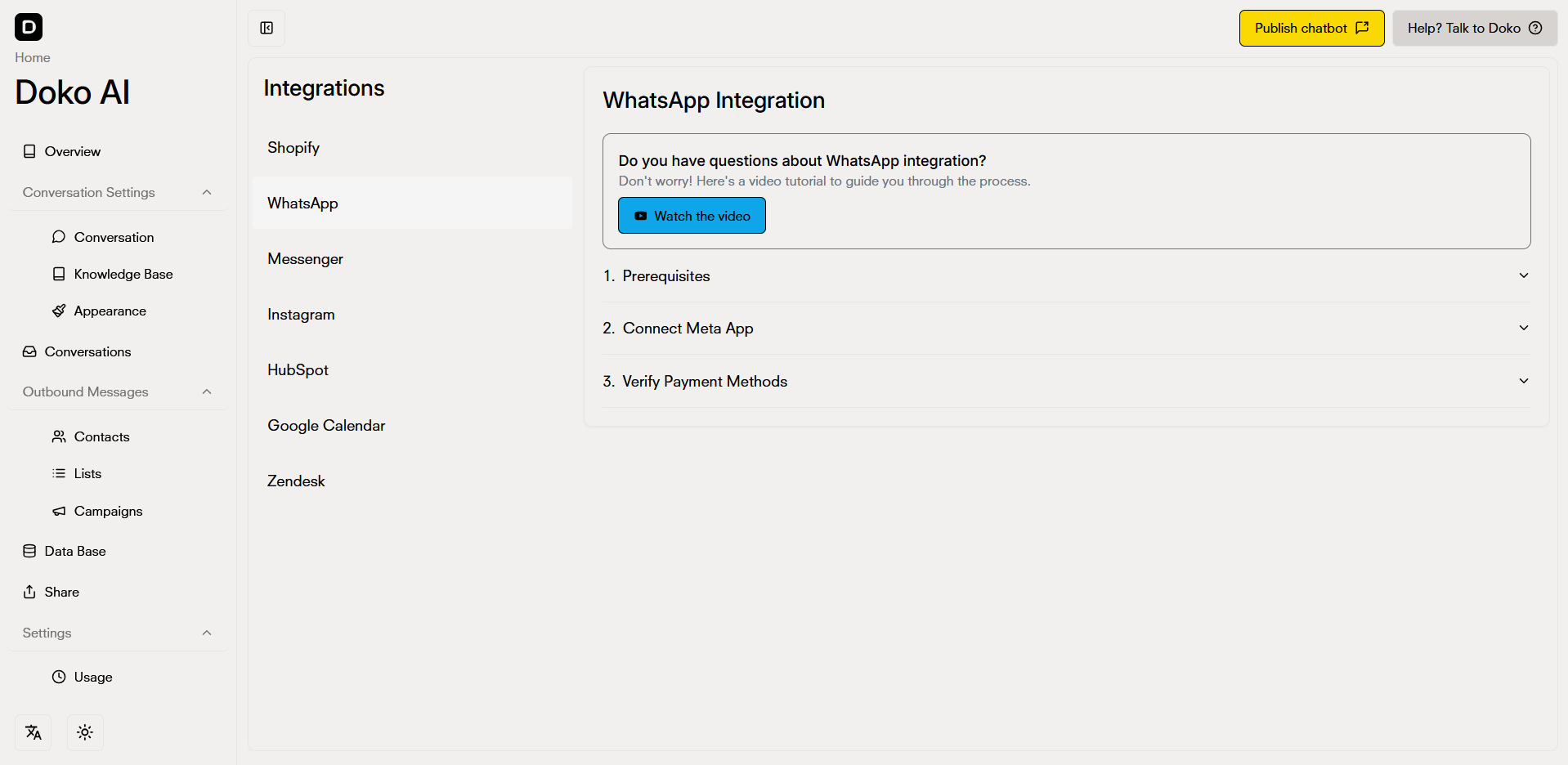This screenshot has width=1568, height=765.
Task: Switch the interface language
Action: click(x=33, y=731)
